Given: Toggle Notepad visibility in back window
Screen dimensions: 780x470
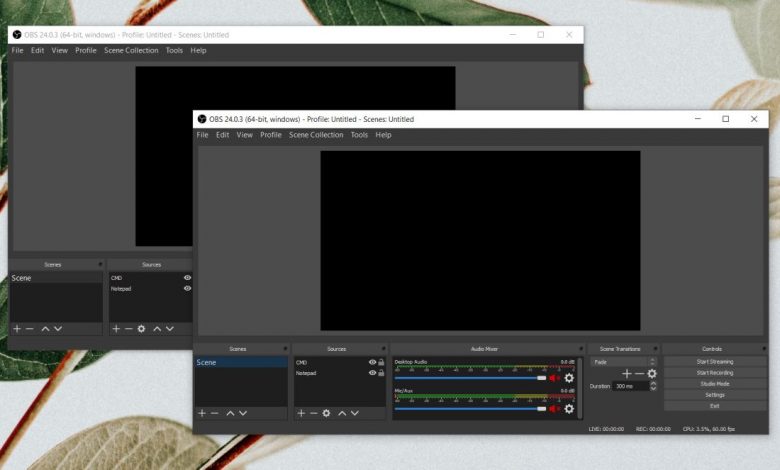Looking at the screenshot, I should (188, 288).
